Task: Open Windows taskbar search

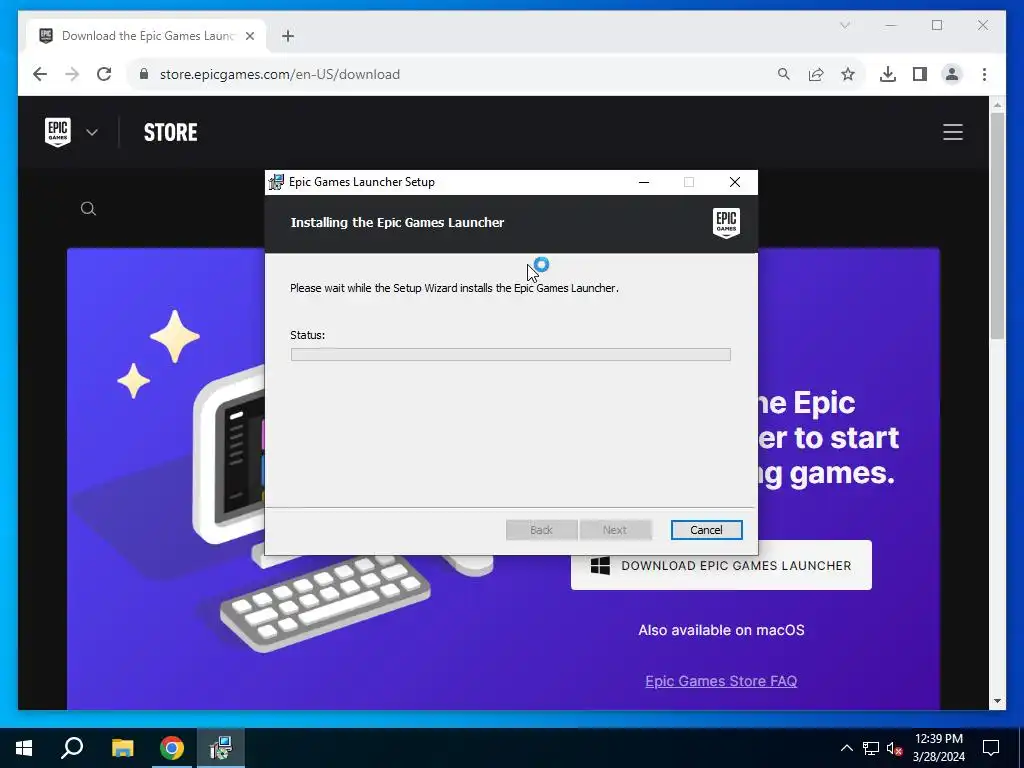Action: tap(72, 748)
